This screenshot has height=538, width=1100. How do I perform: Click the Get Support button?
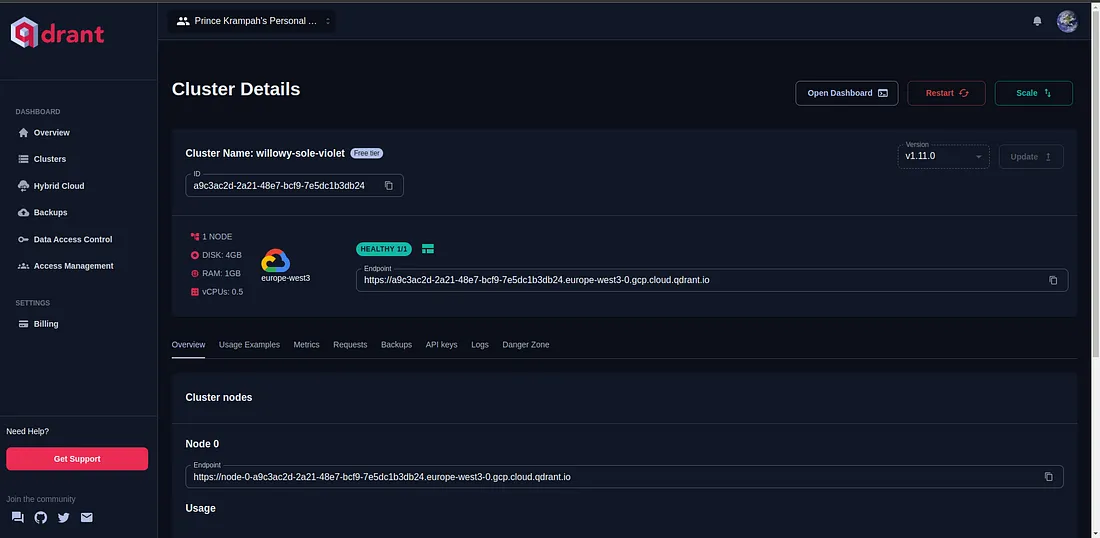pyautogui.click(x=77, y=459)
